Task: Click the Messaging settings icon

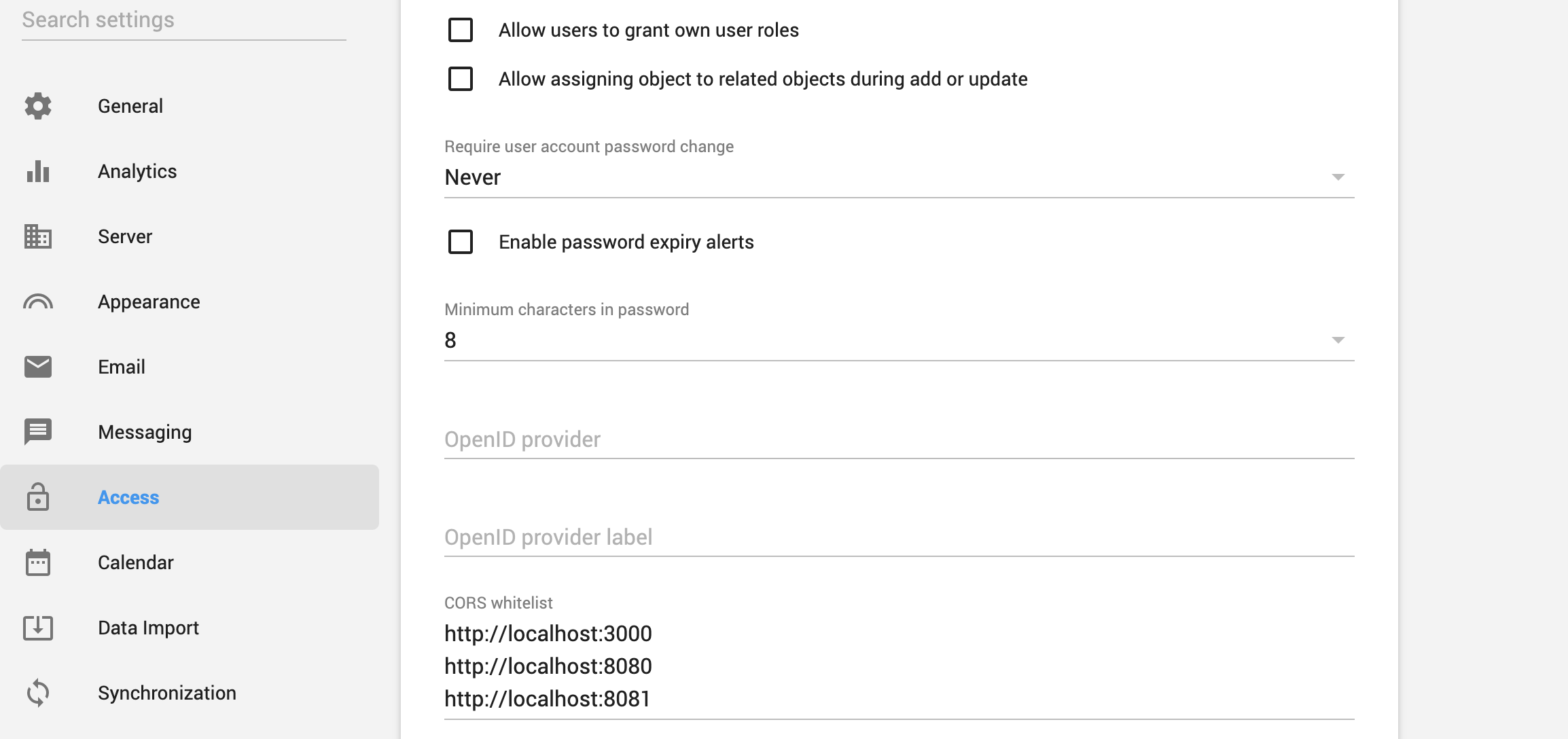Action: pos(38,431)
